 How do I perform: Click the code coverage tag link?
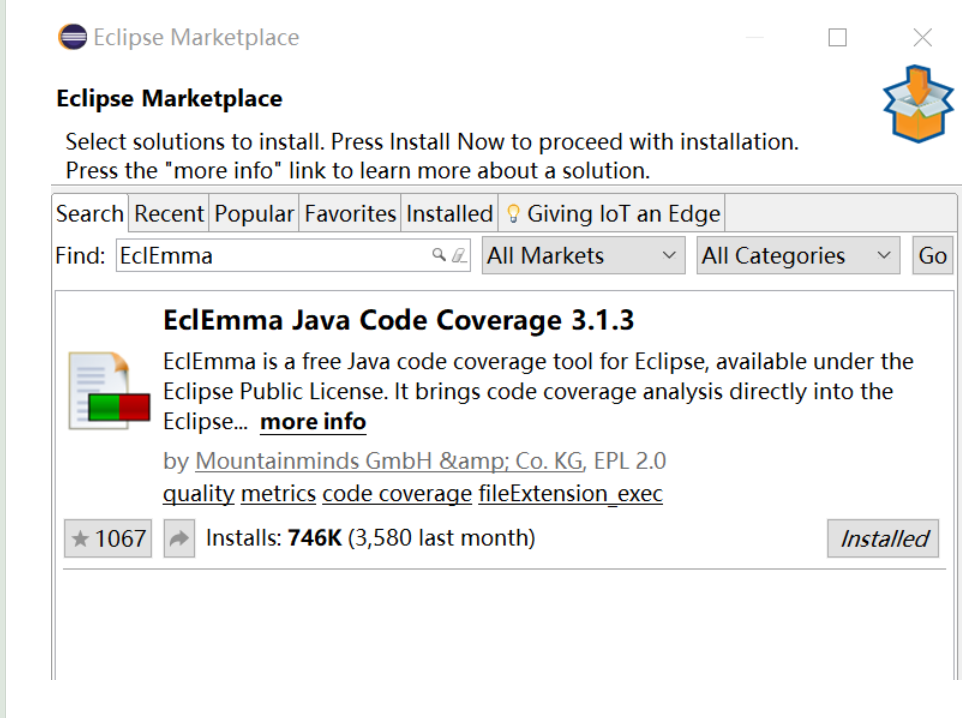point(397,494)
